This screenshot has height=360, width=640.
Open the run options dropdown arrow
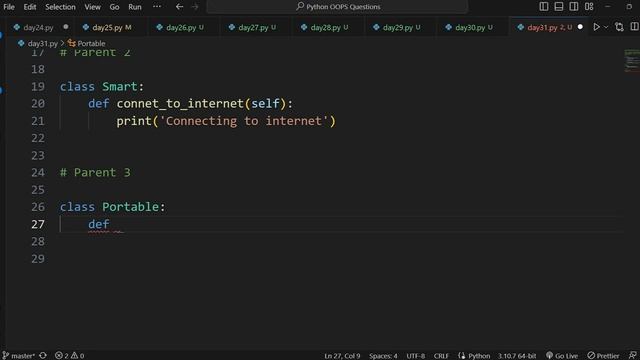(606, 27)
